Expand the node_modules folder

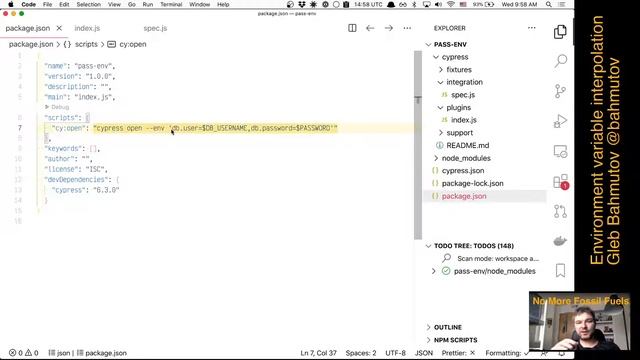click(436, 158)
